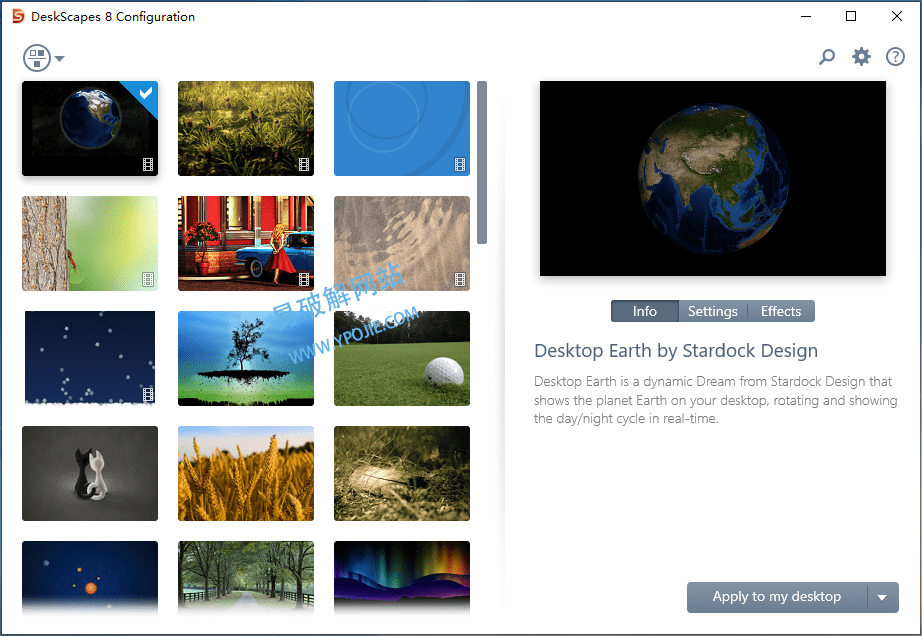Select the tree-lined road thumbnail

(x=246, y=577)
